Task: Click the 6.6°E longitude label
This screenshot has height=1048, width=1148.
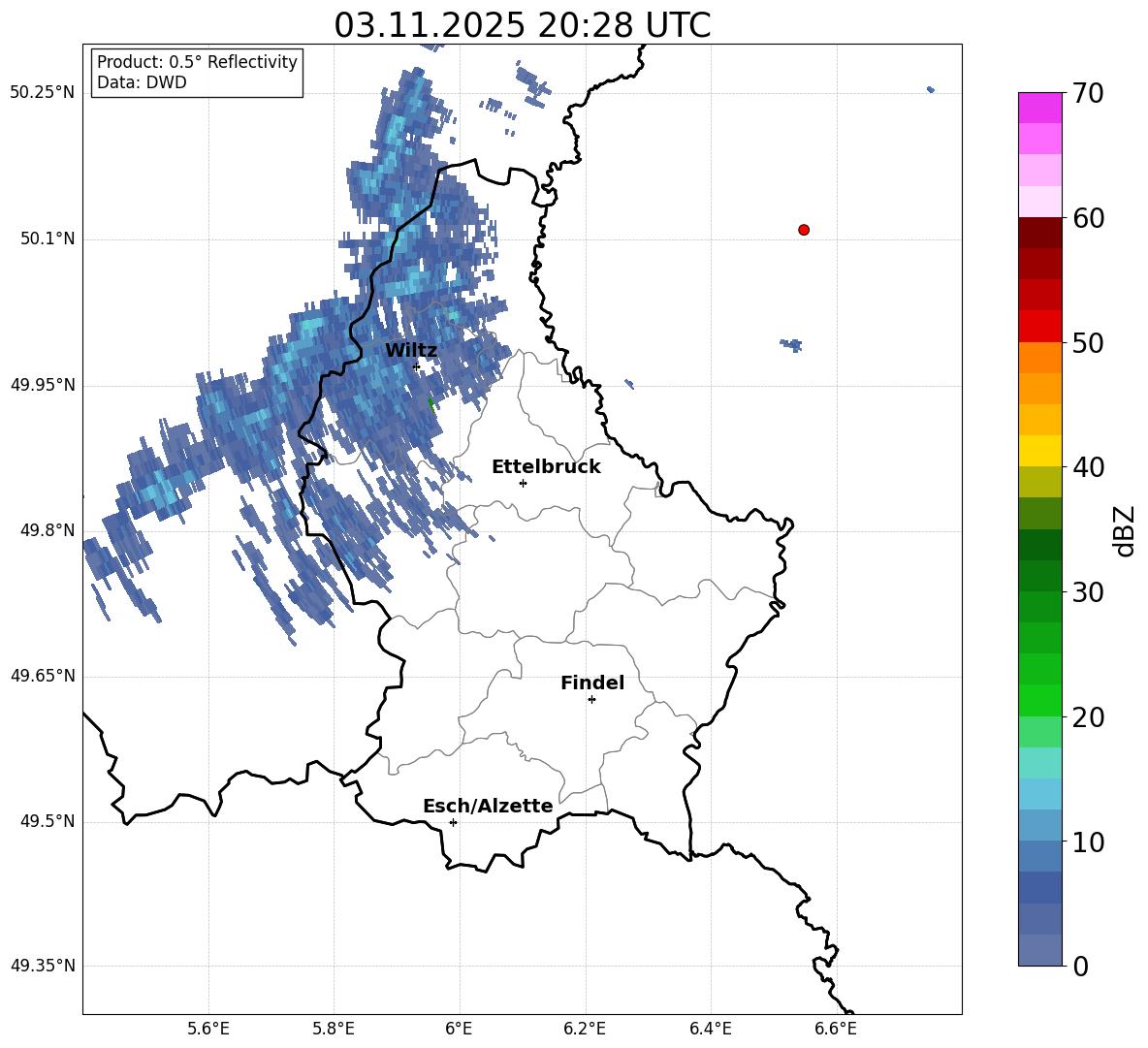Action: [836, 1029]
